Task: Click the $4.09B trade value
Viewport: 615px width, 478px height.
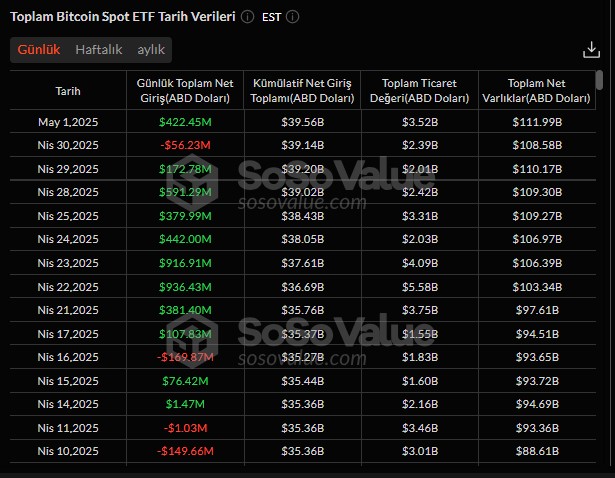Action: coord(420,263)
